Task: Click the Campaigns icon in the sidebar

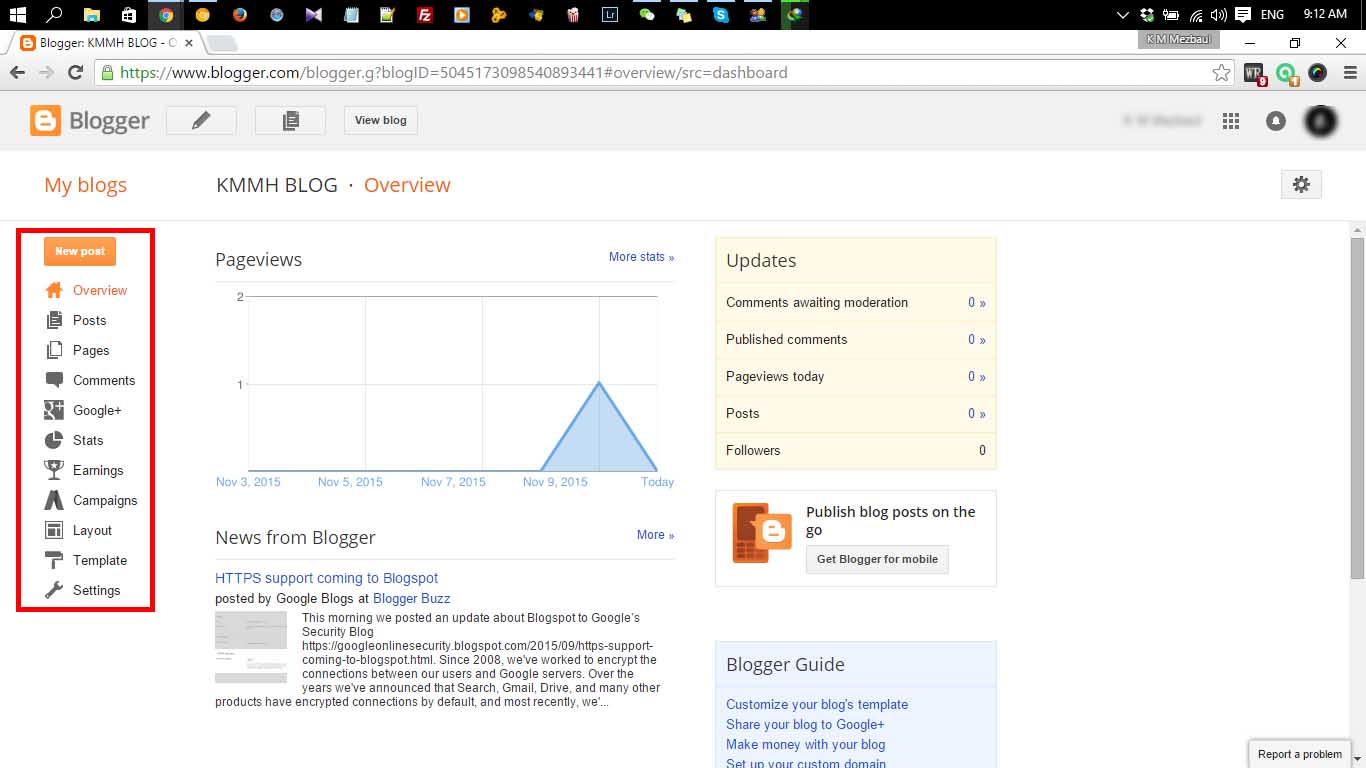Action: [x=54, y=500]
